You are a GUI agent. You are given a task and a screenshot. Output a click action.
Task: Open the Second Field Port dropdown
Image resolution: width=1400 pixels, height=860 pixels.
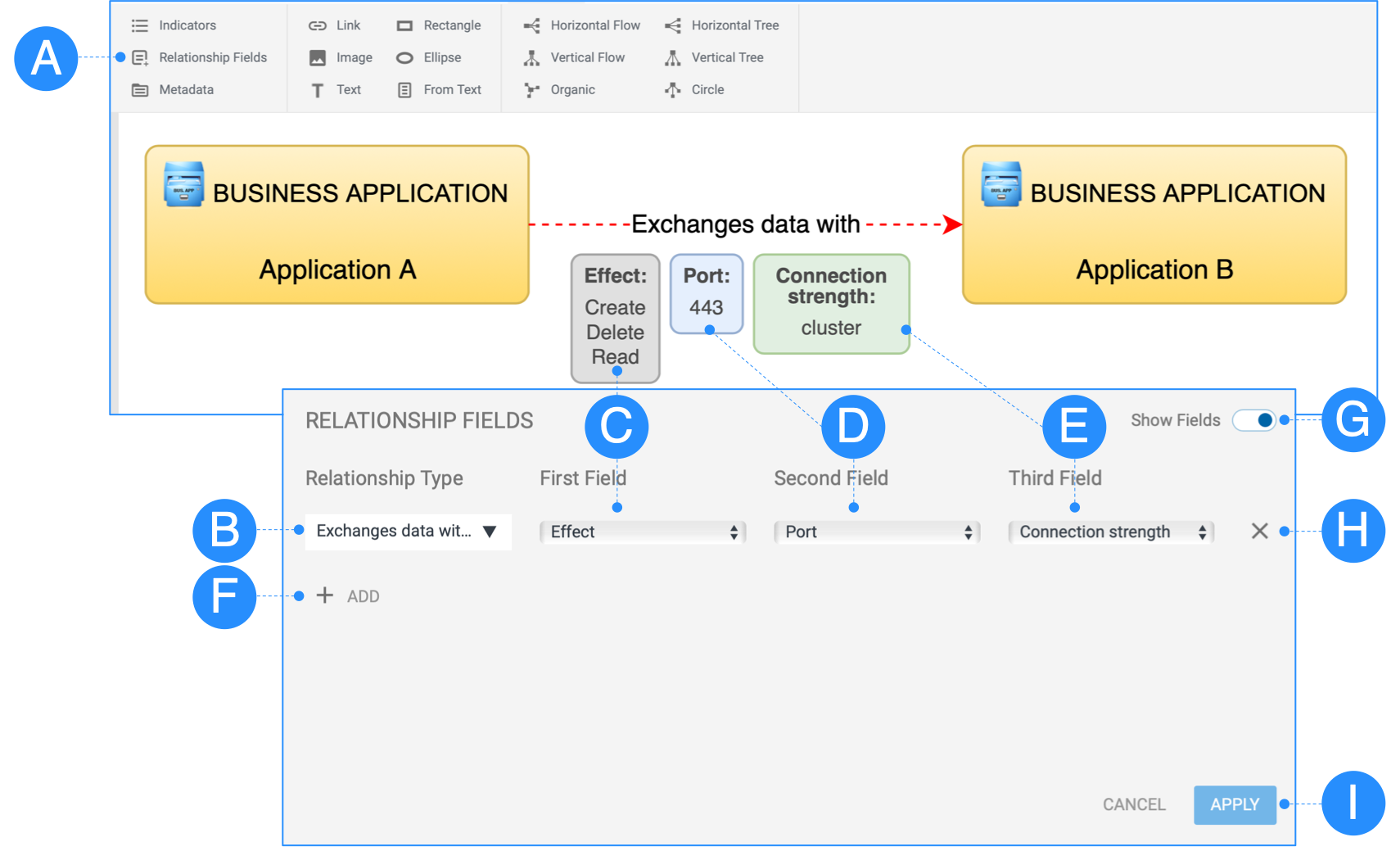click(x=878, y=532)
